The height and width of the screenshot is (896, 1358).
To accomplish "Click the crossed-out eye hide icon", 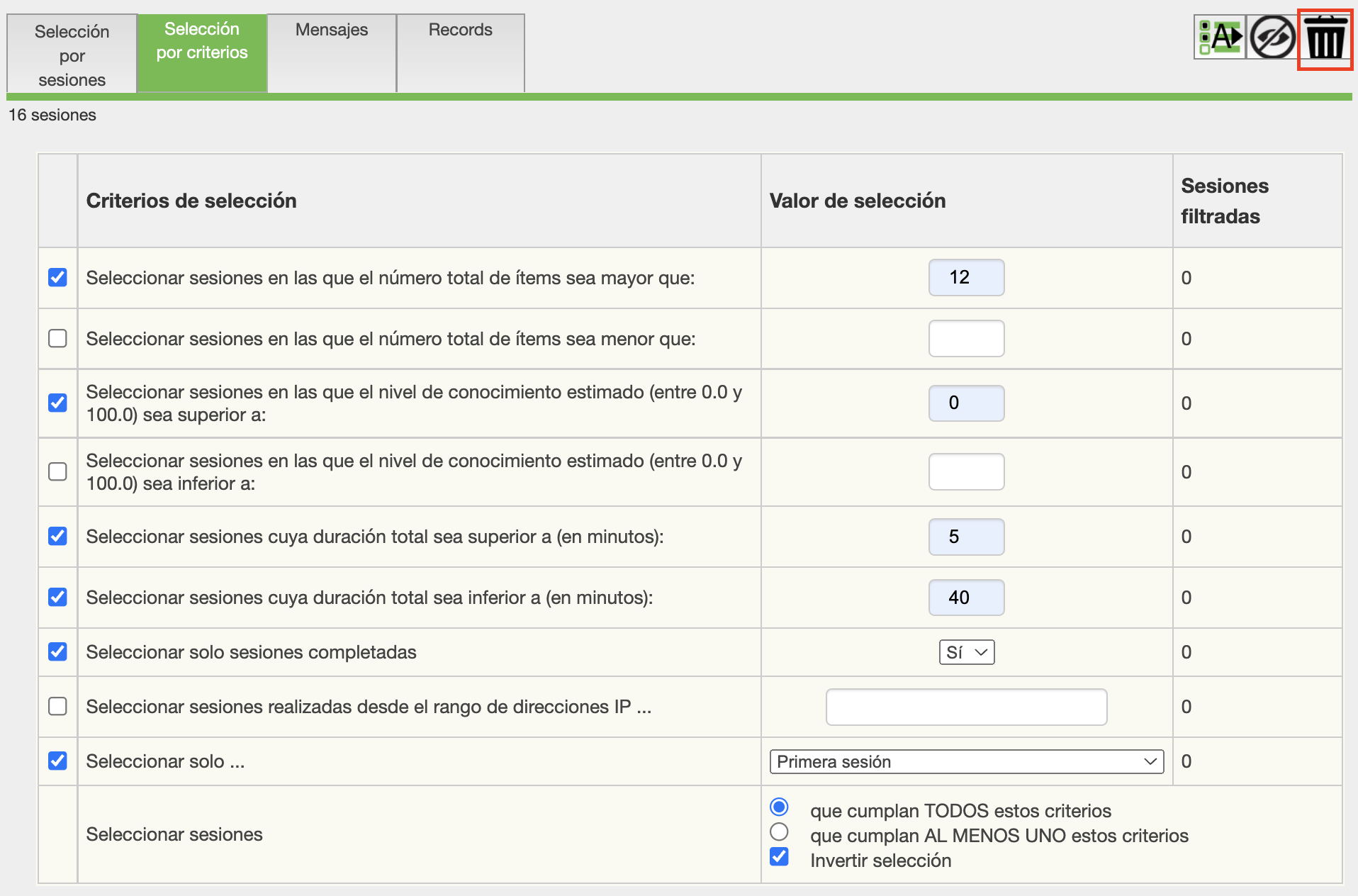I will [x=1272, y=38].
